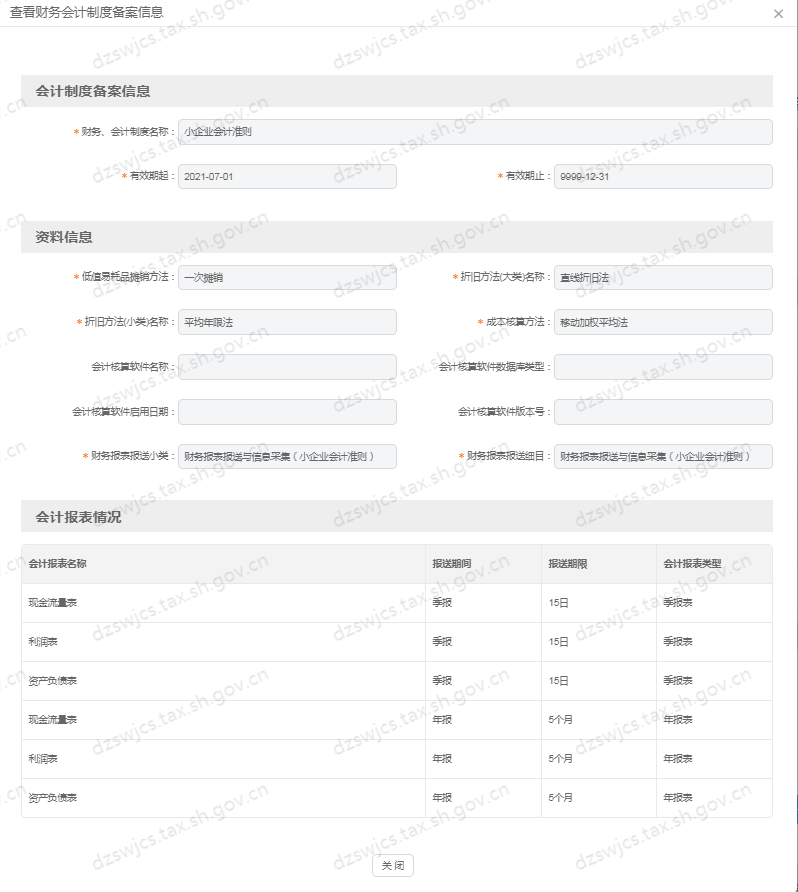Click the 成本核算方法 field

pyautogui.click(x=663, y=322)
